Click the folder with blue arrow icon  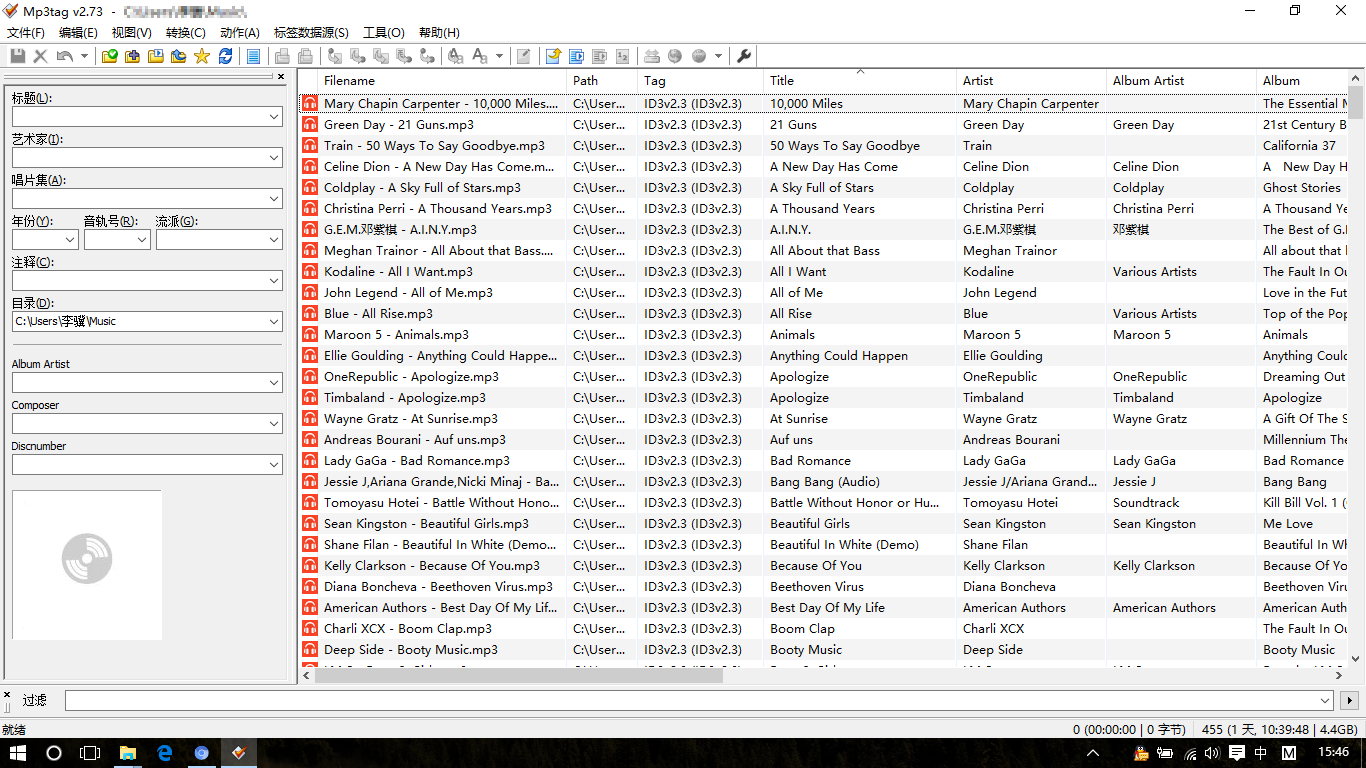[x=178, y=56]
